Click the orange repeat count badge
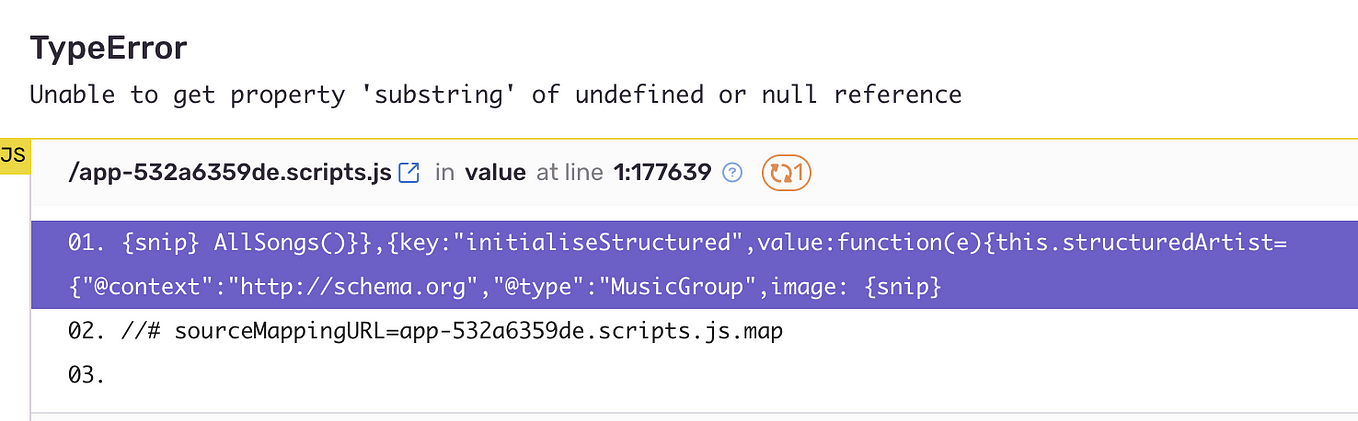 786,173
